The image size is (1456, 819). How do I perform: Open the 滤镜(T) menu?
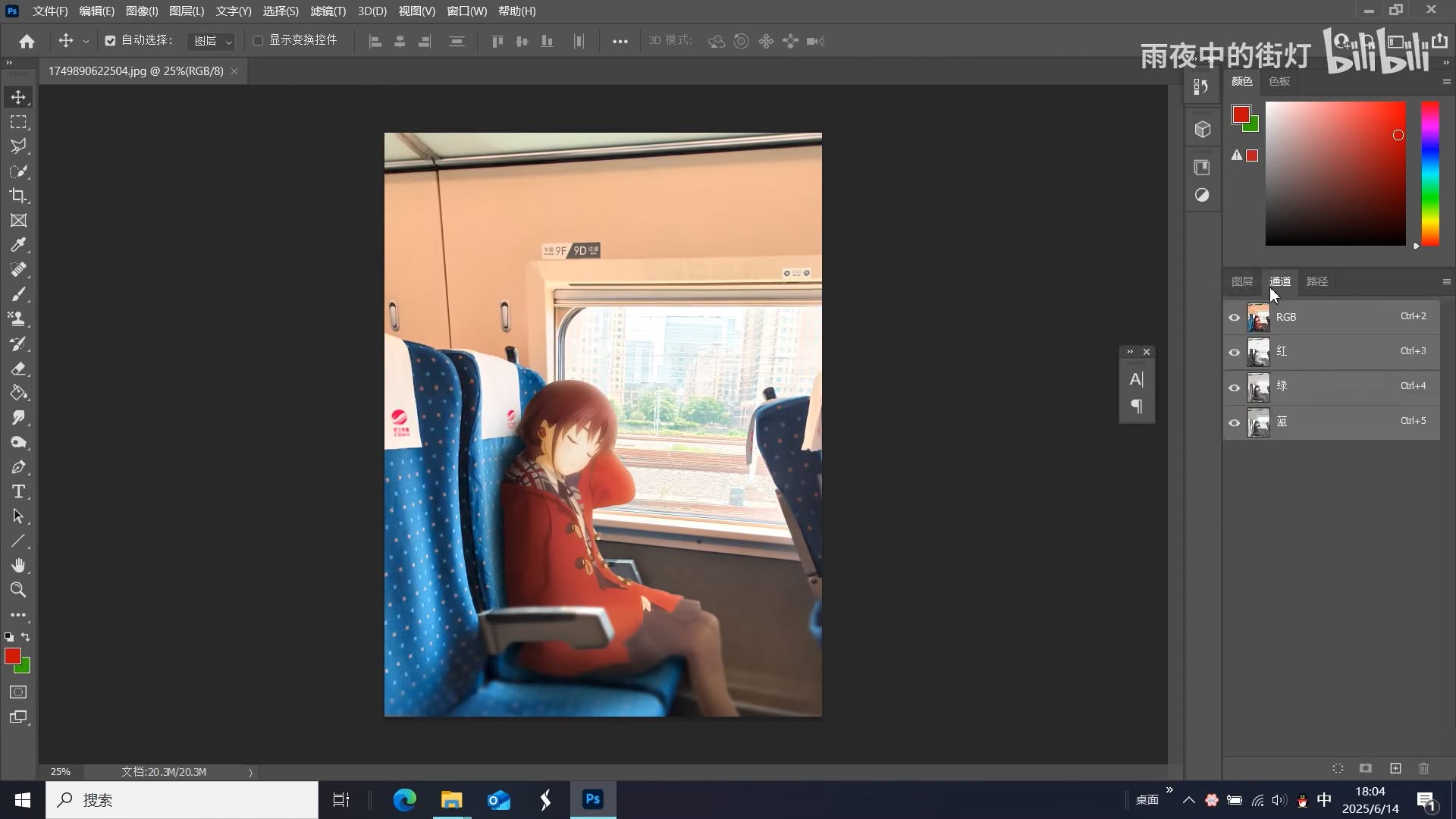[x=328, y=11]
